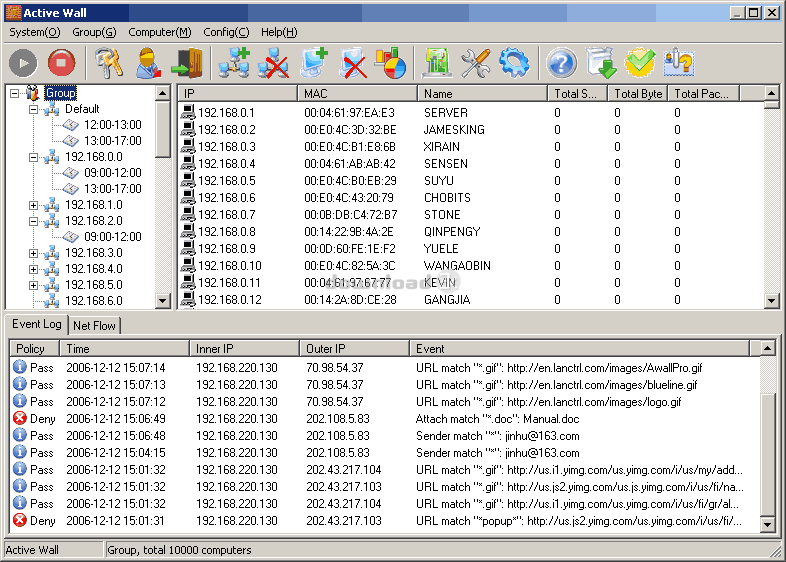Screen dimensions: 786x562
Task: Click the red Stop button in toolbar
Action: 61,63
